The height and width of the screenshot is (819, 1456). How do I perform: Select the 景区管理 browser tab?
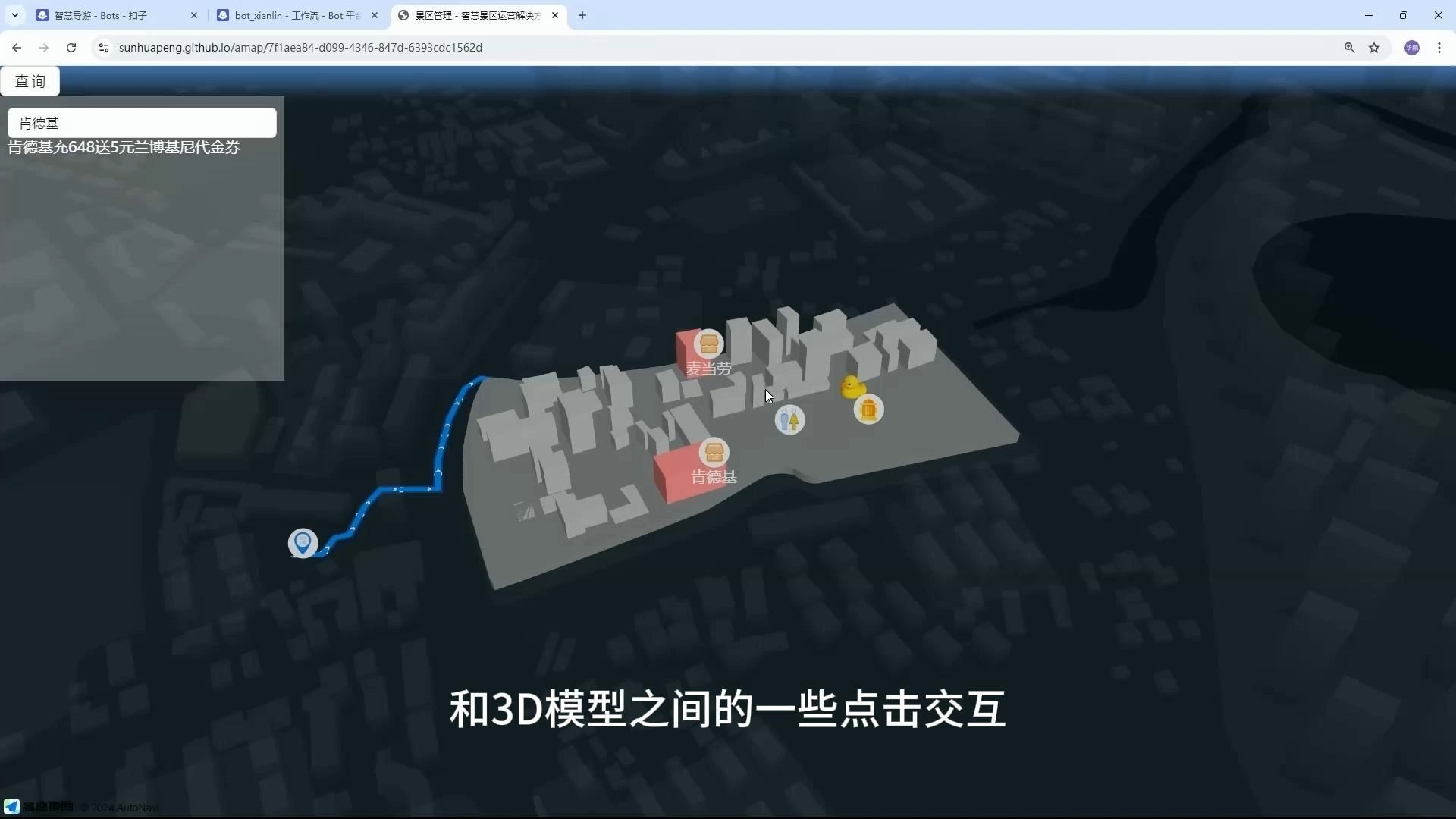tap(478, 15)
